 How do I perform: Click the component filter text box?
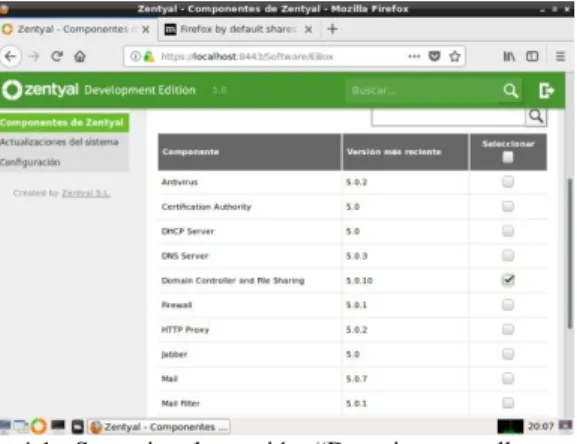pos(449,117)
